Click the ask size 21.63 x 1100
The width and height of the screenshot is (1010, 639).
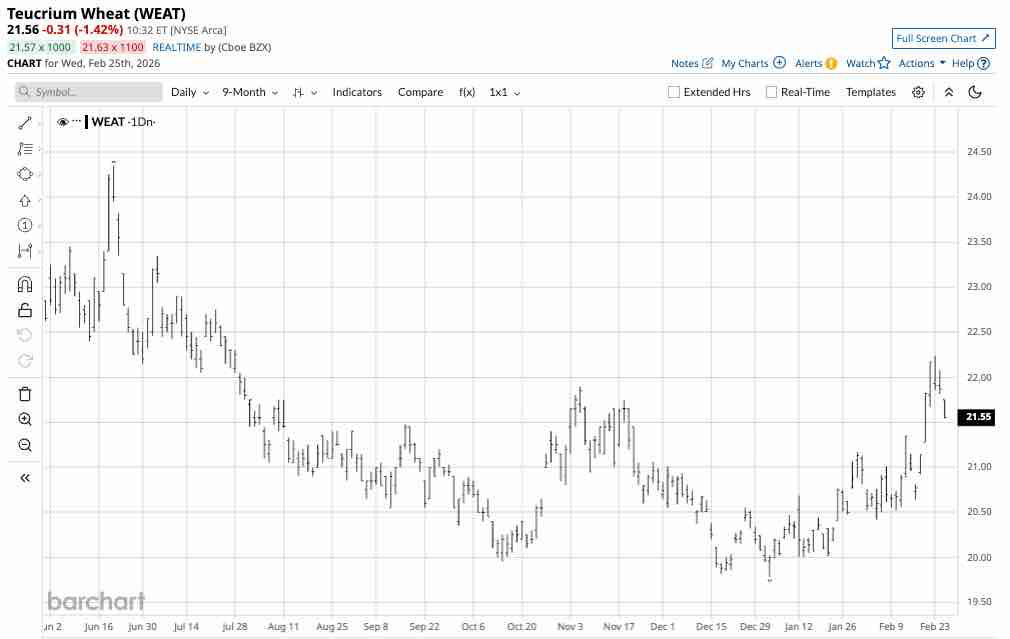coord(113,47)
